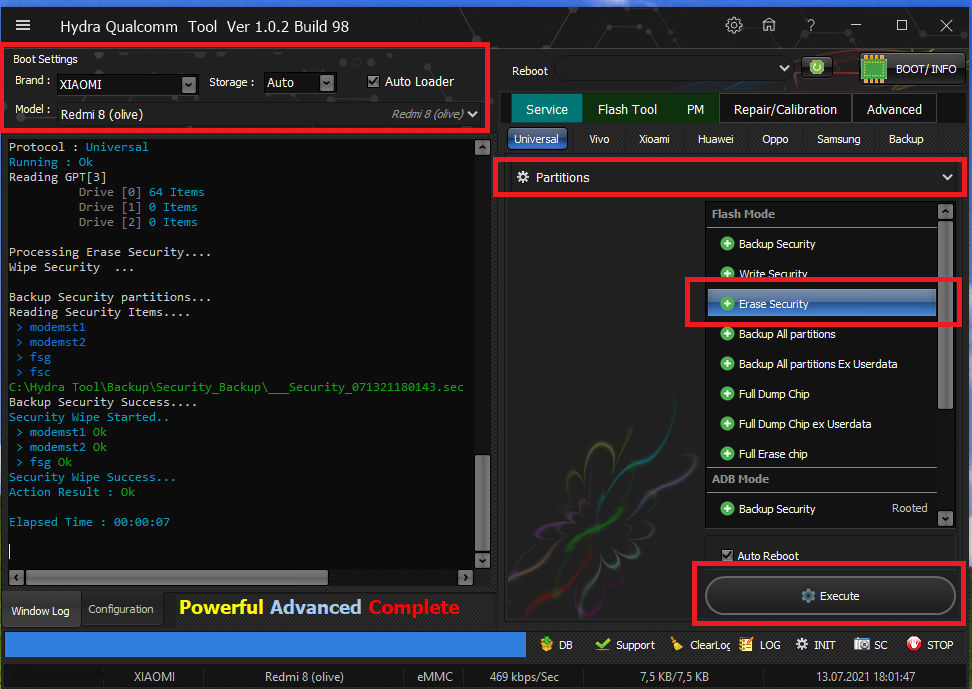Click gear icon in Partitions header

523,177
